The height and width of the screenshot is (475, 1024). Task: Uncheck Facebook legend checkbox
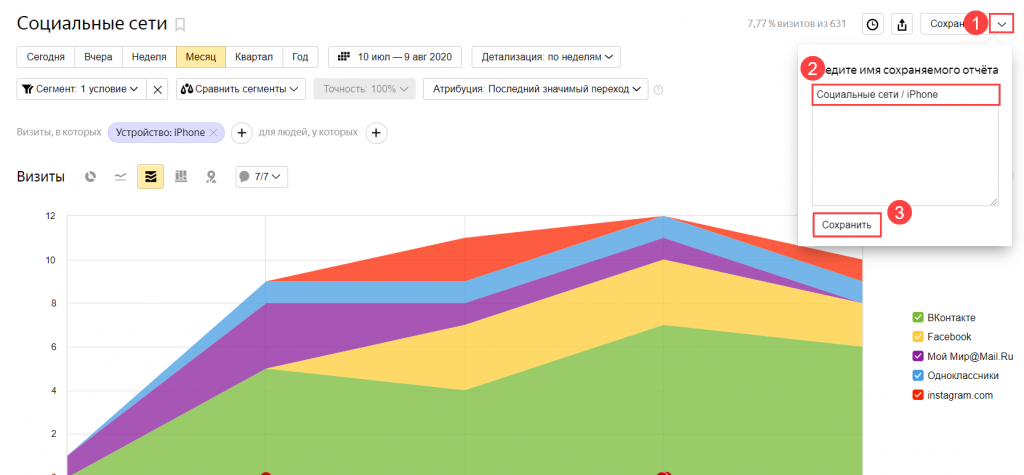tap(918, 337)
